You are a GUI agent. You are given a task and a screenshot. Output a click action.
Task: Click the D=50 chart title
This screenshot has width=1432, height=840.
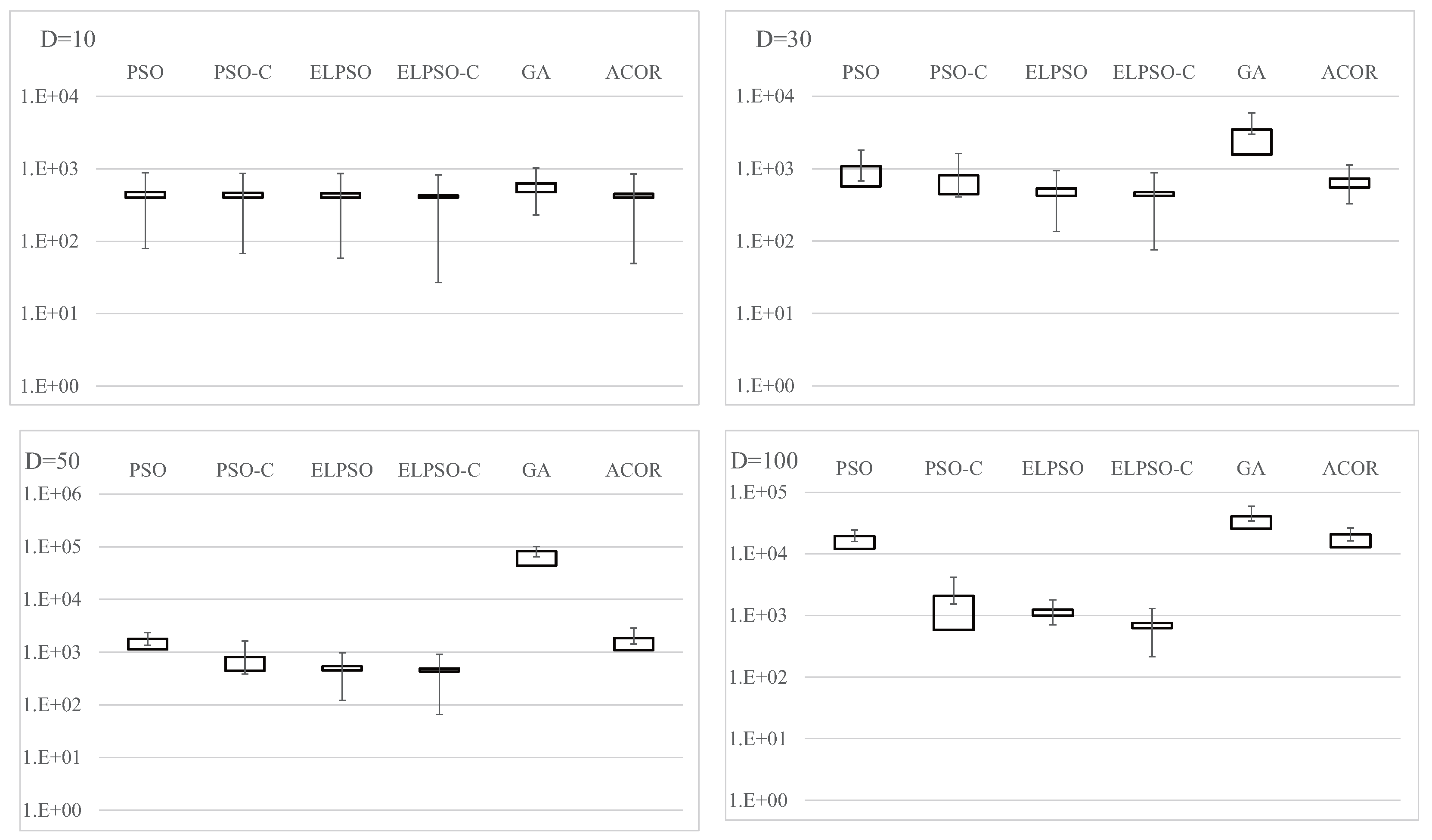52,461
